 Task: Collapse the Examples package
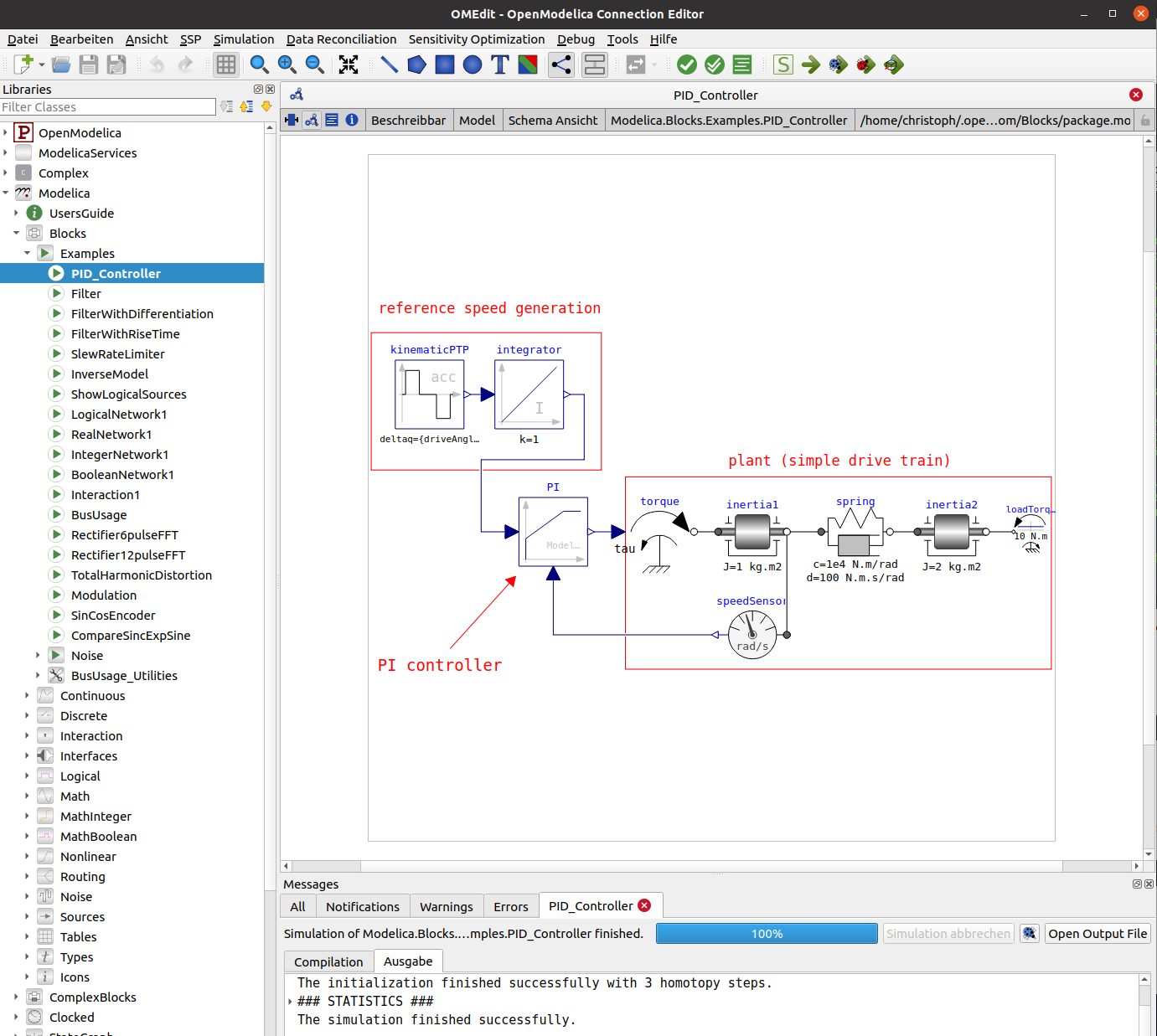point(27,253)
